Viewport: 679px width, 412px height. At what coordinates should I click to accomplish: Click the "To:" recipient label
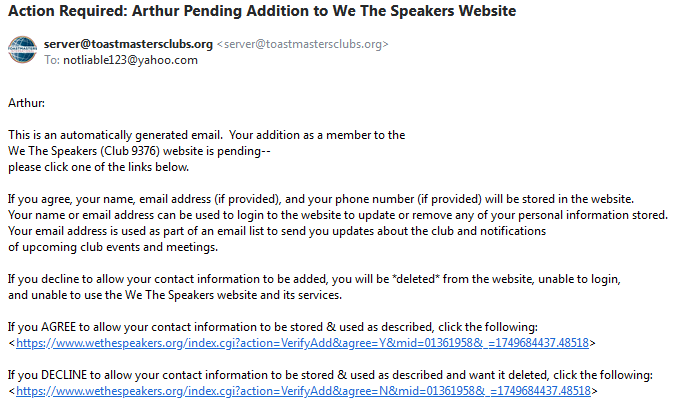pyautogui.click(x=52, y=60)
